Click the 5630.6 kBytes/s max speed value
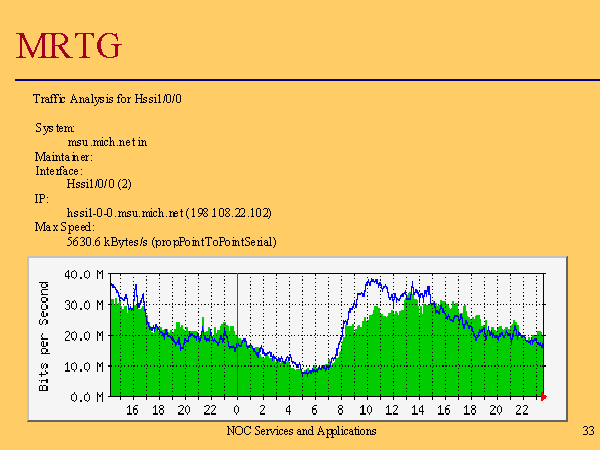 click(171, 241)
